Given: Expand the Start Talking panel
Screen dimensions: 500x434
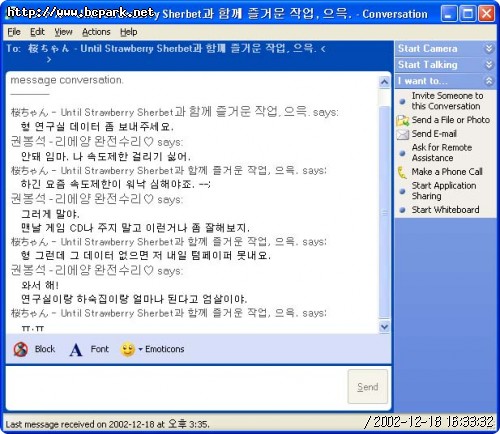Looking at the screenshot, I should [489, 65].
